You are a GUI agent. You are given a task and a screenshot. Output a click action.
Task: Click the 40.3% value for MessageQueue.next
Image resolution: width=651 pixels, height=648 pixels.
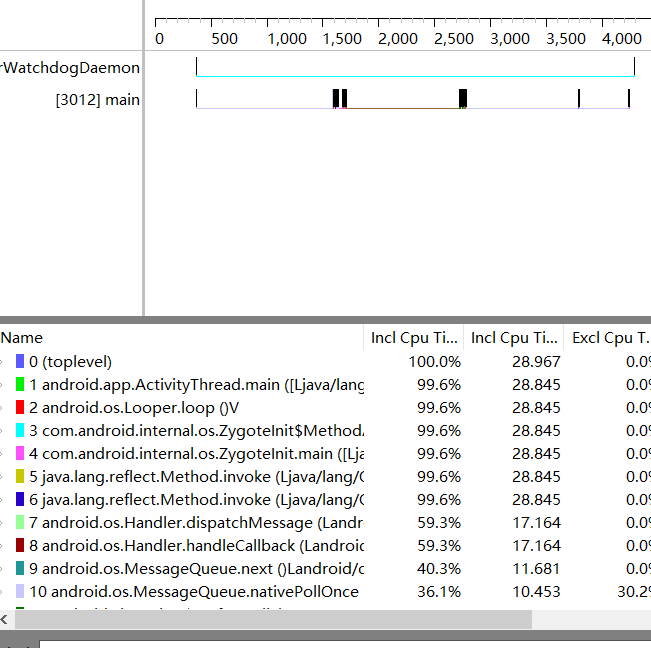(x=439, y=569)
